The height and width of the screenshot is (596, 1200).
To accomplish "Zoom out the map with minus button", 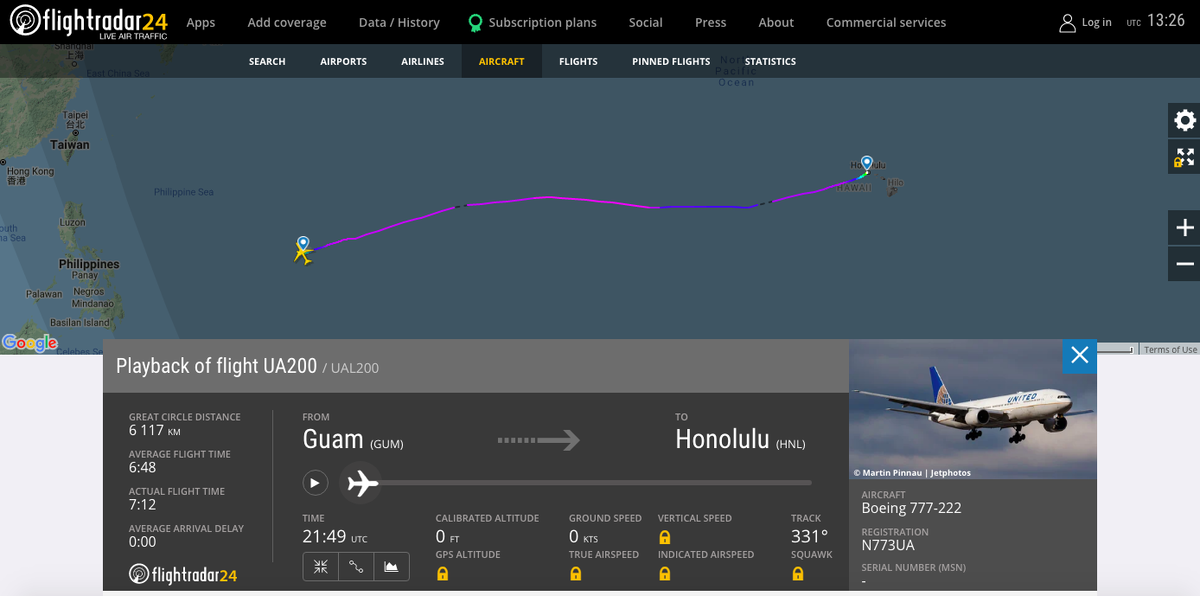I will click(1185, 264).
